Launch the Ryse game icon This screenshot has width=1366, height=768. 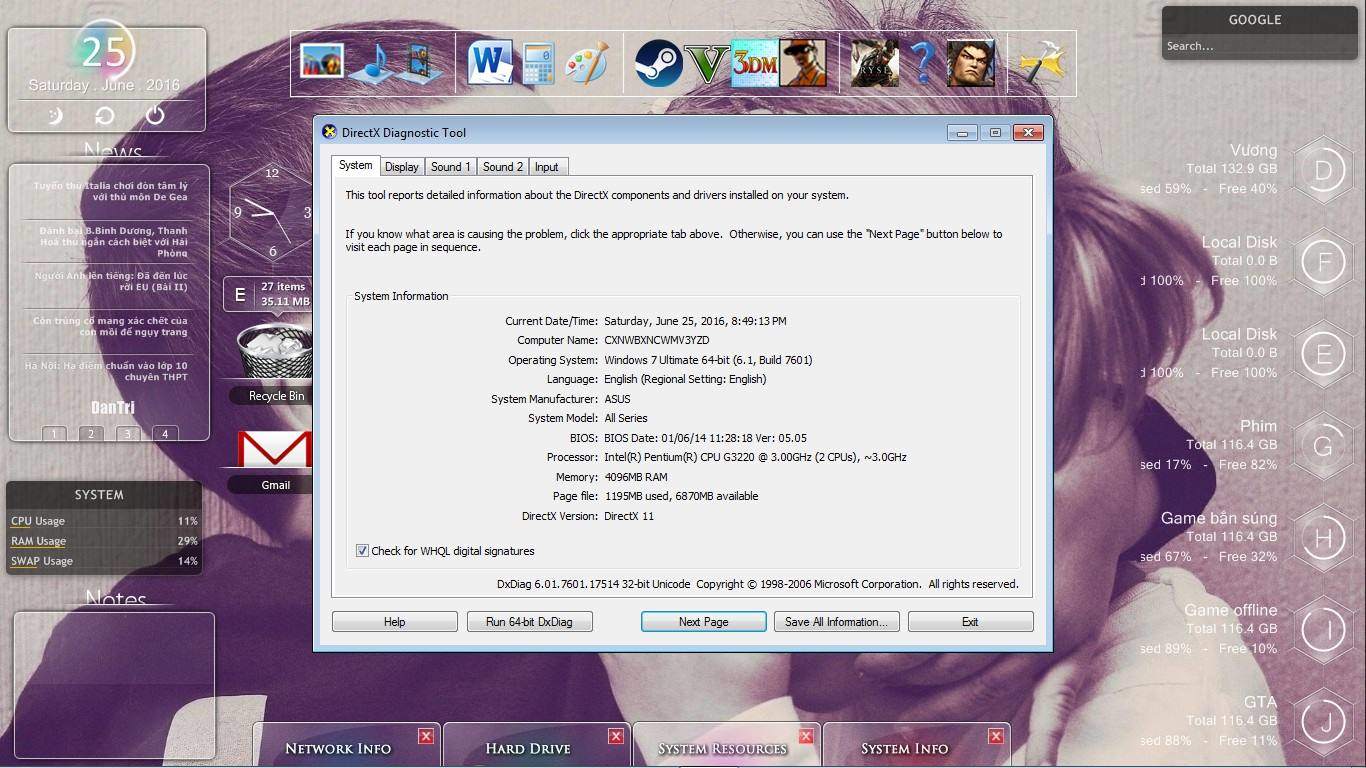pyautogui.click(x=875, y=63)
